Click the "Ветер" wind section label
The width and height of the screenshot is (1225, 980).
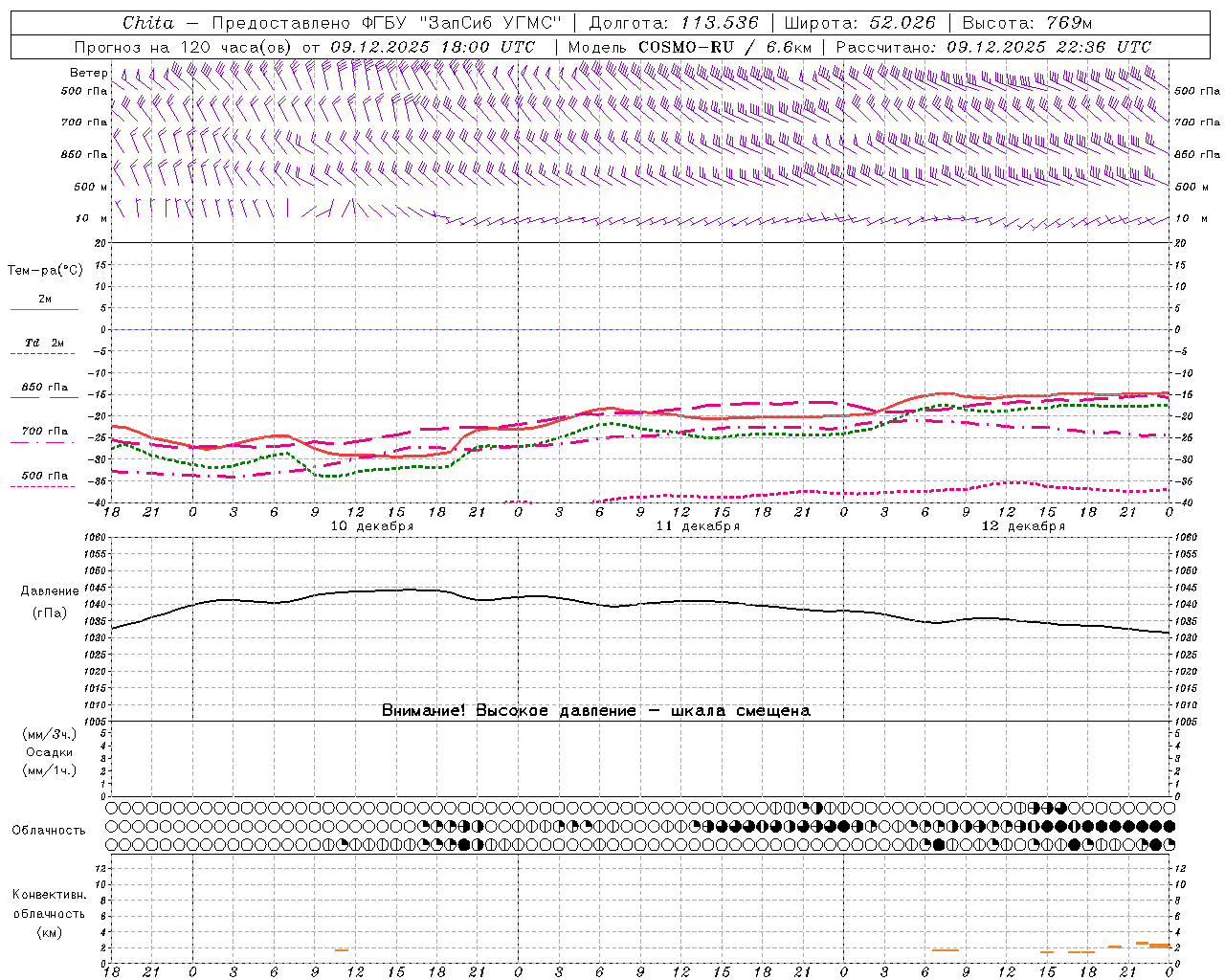point(89,73)
